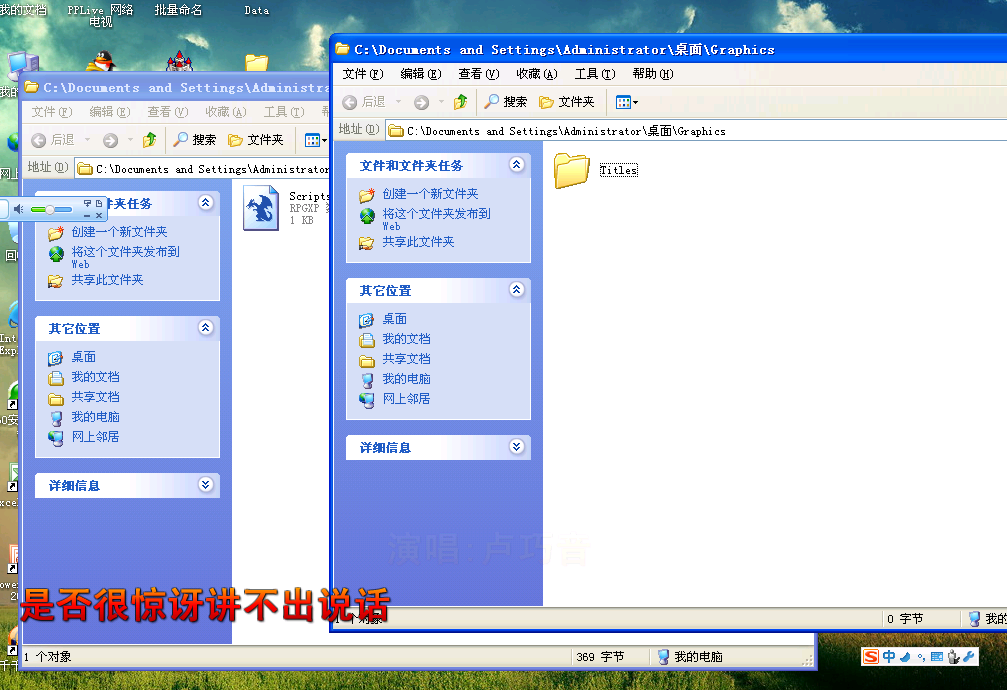This screenshot has width=1007, height=690.
Task: Toggle 文件夹 folders pane in back window
Action: tap(256, 140)
